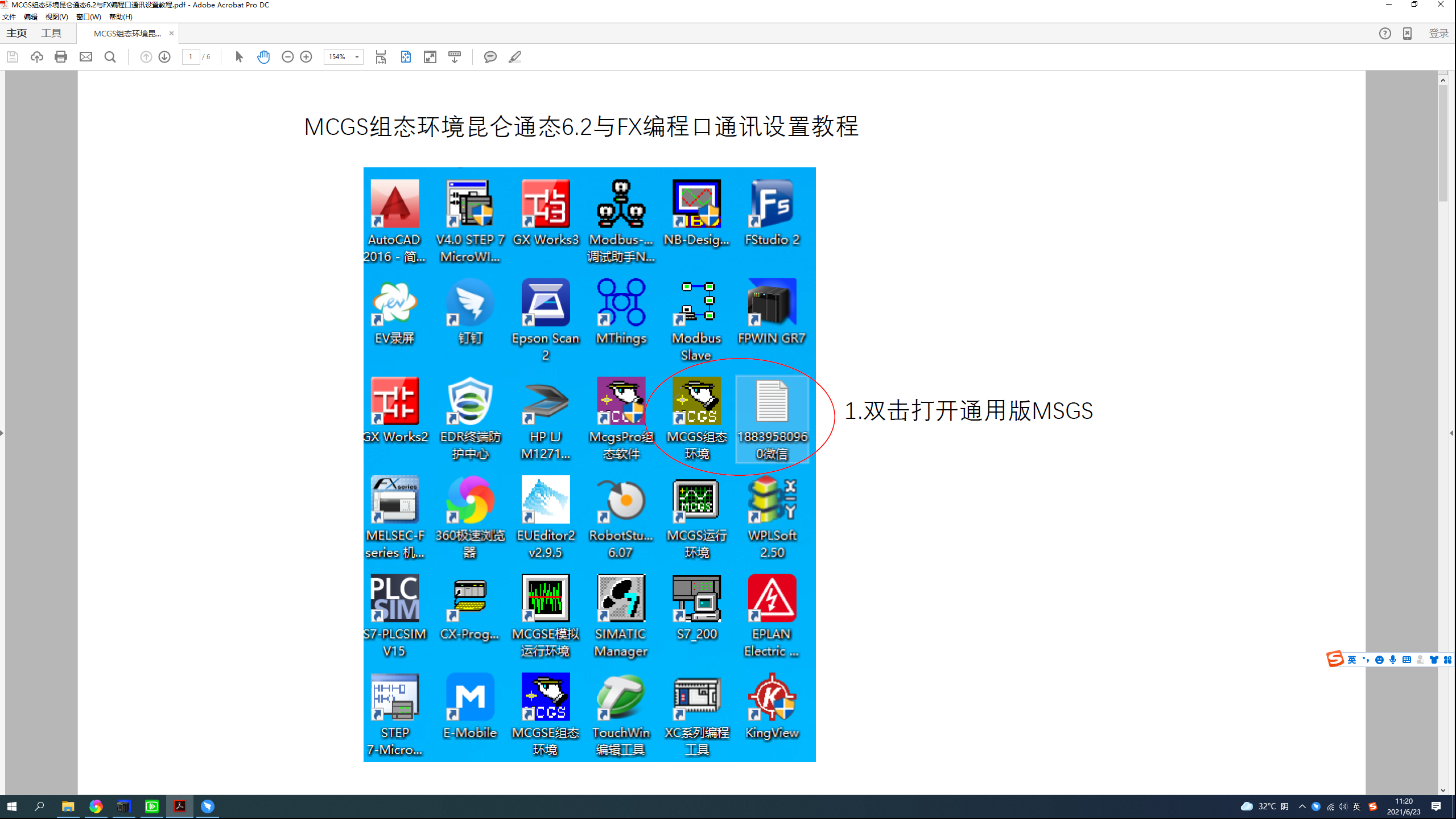Select the Hand pan tool
Viewport: 1456px width, 819px height.
click(x=263, y=57)
